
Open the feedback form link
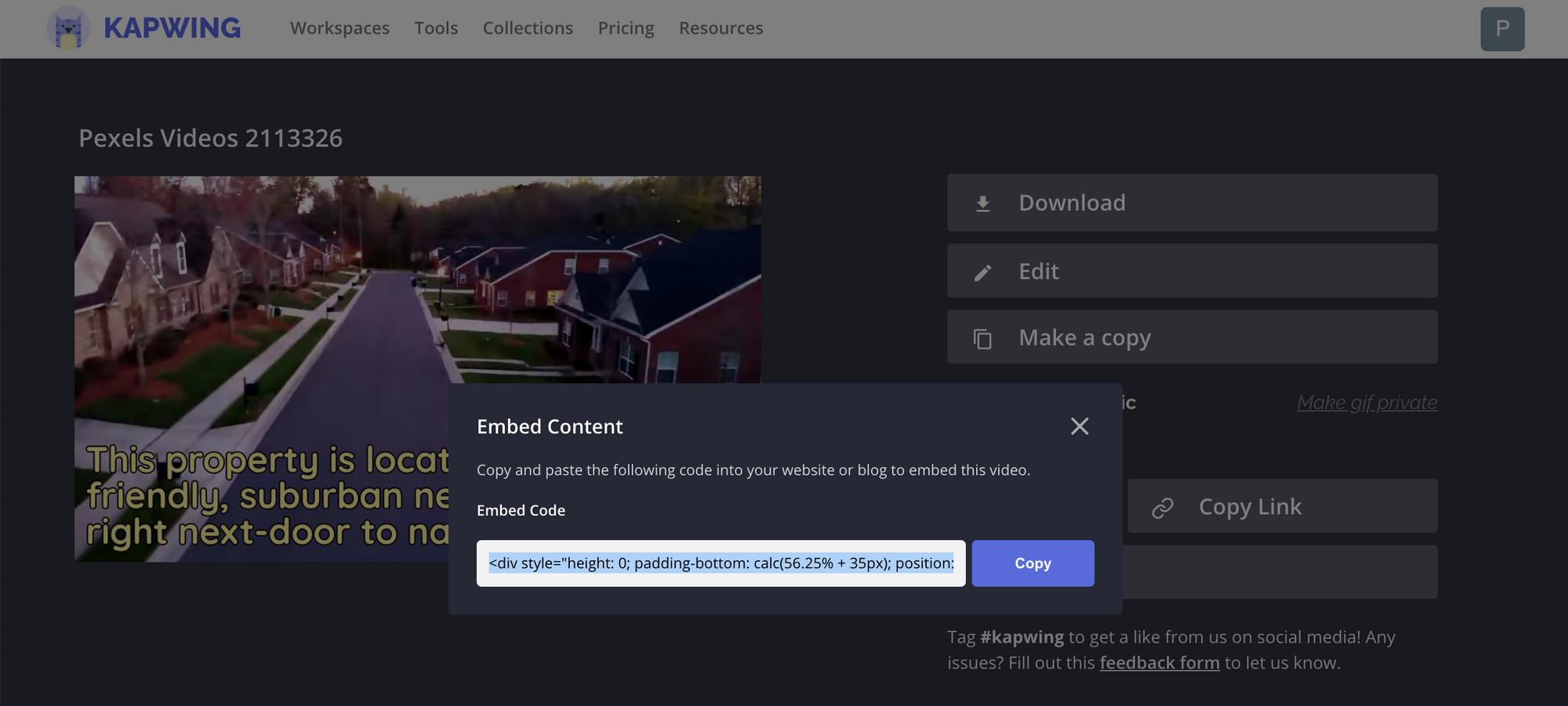1159,663
